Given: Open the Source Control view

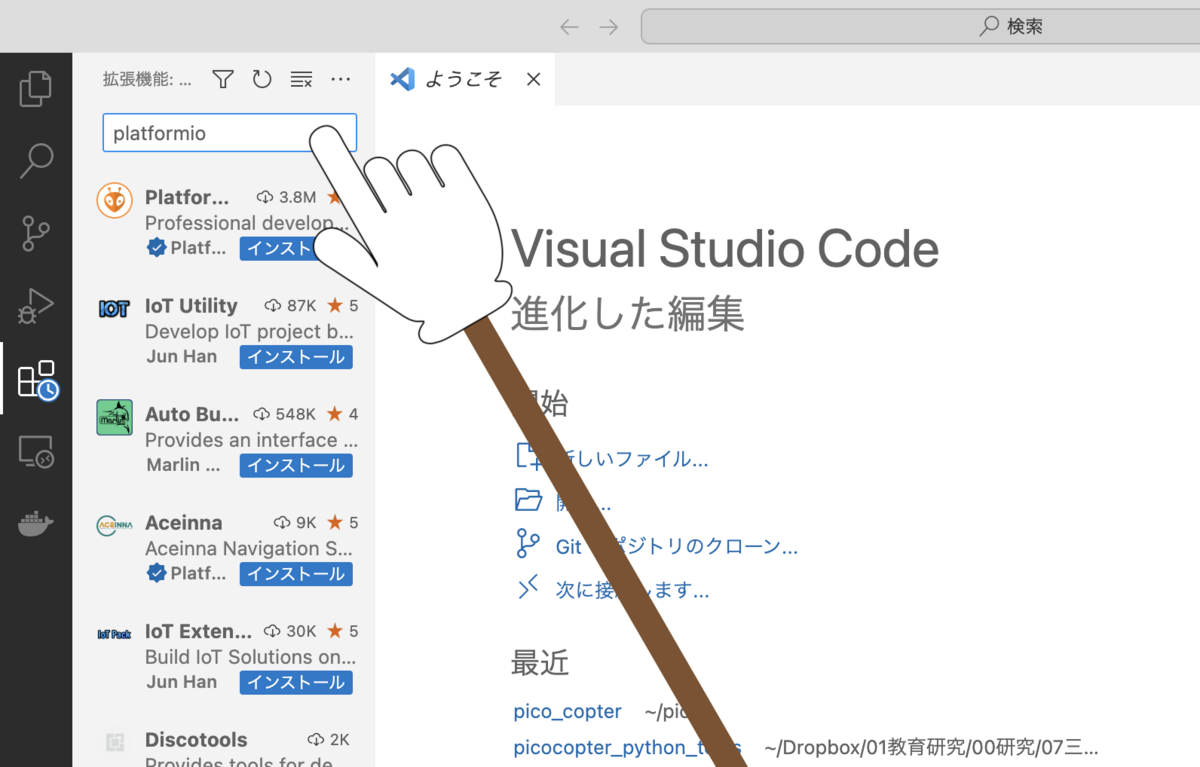Looking at the screenshot, I should click(x=36, y=232).
